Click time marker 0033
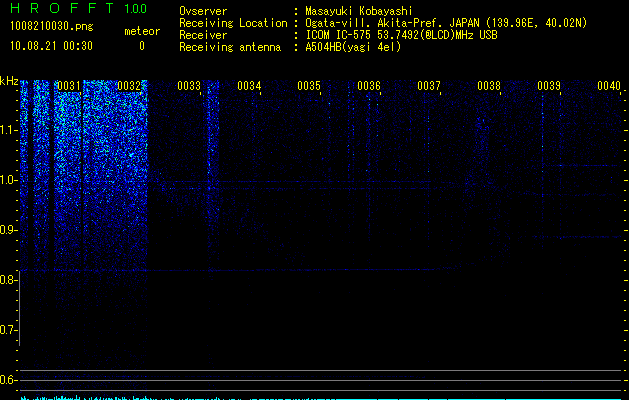Image resolution: width=629 pixels, height=400 pixels. (189, 86)
